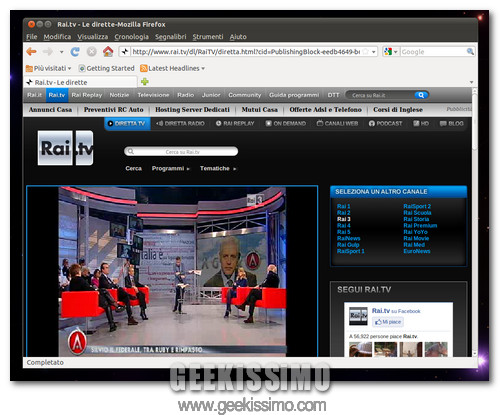Click the Forward navigation arrow
500x415 pixels.
(x=48, y=52)
